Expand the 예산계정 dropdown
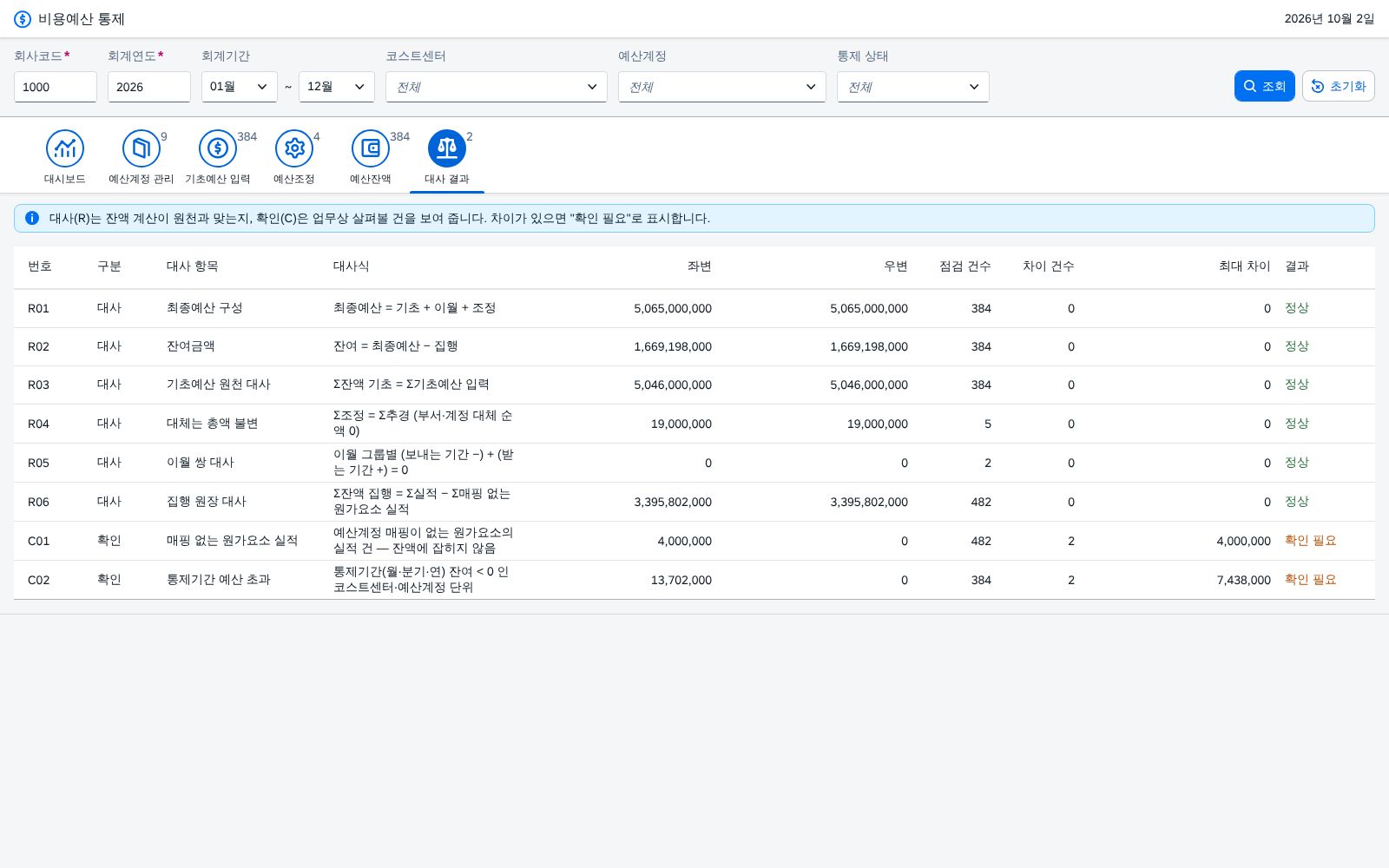The height and width of the screenshot is (868, 1389). [722, 87]
